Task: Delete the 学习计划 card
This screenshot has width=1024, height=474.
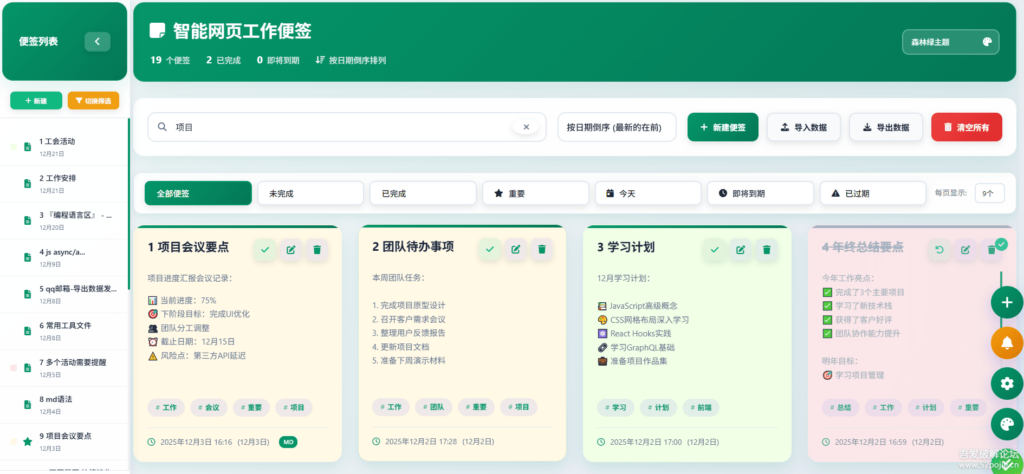Action: coord(767,249)
